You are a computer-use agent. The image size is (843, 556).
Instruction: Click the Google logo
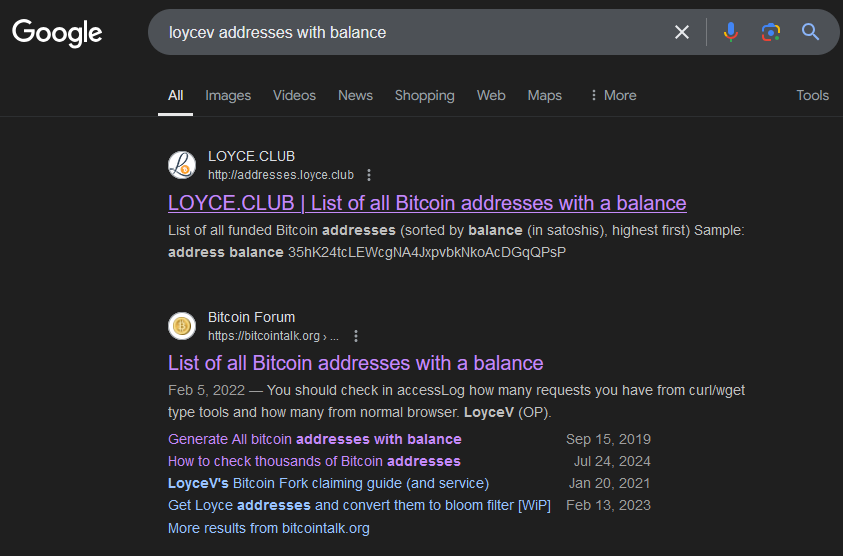(57, 33)
